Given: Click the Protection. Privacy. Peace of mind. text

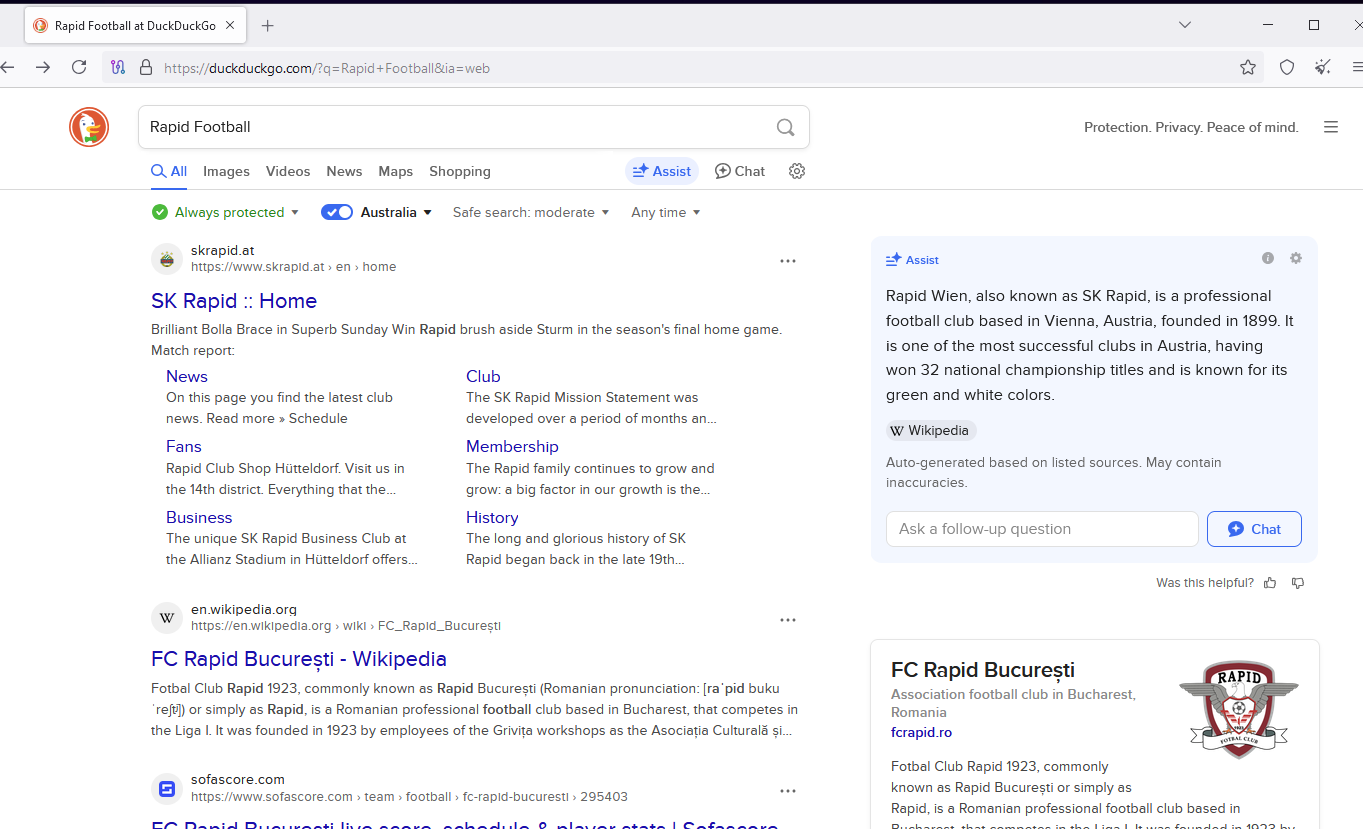Looking at the screenshot, I should [1191, 127].
